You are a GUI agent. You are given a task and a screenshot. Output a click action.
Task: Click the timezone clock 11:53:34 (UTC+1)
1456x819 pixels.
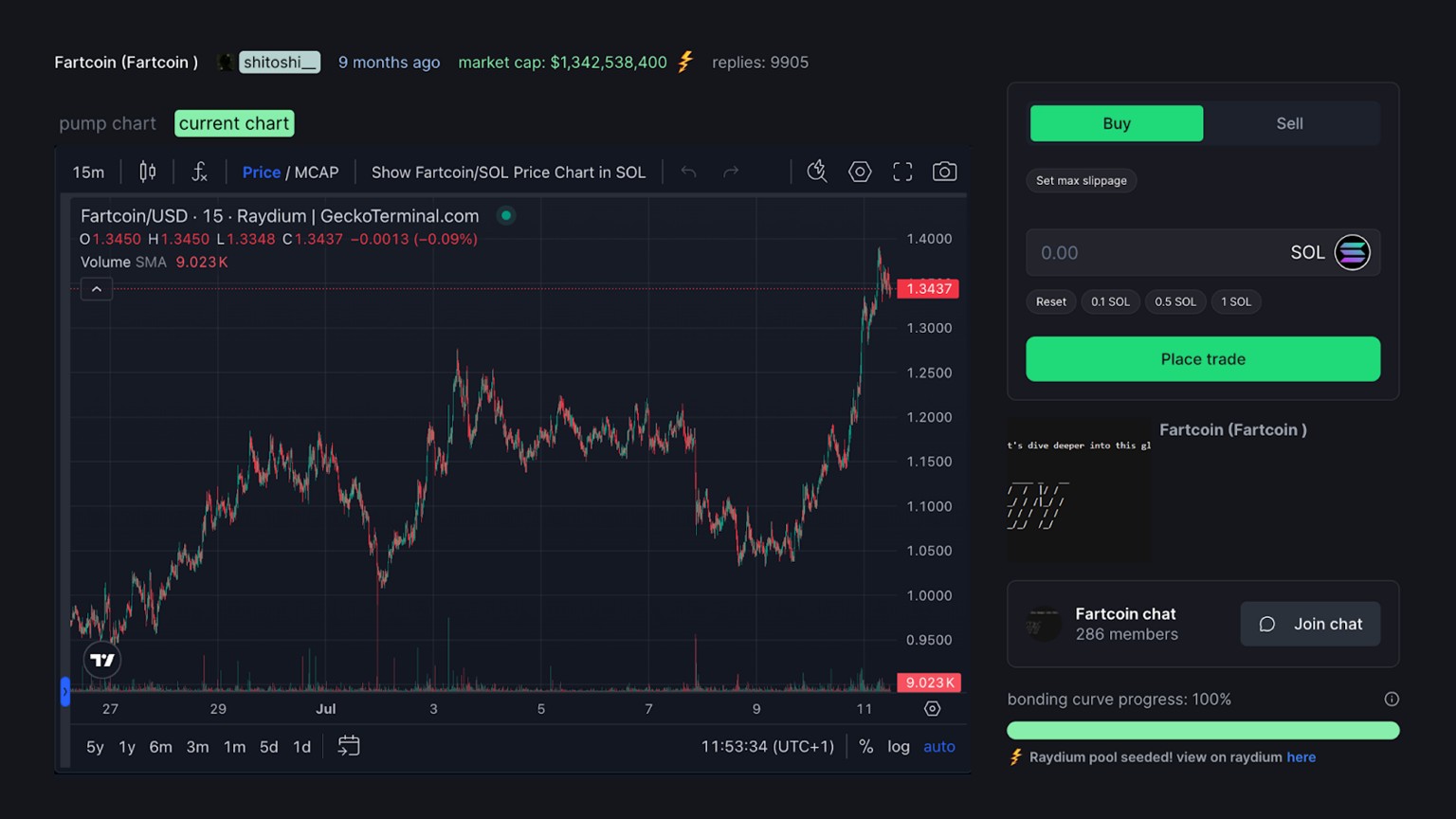click(x=768, y=746)
